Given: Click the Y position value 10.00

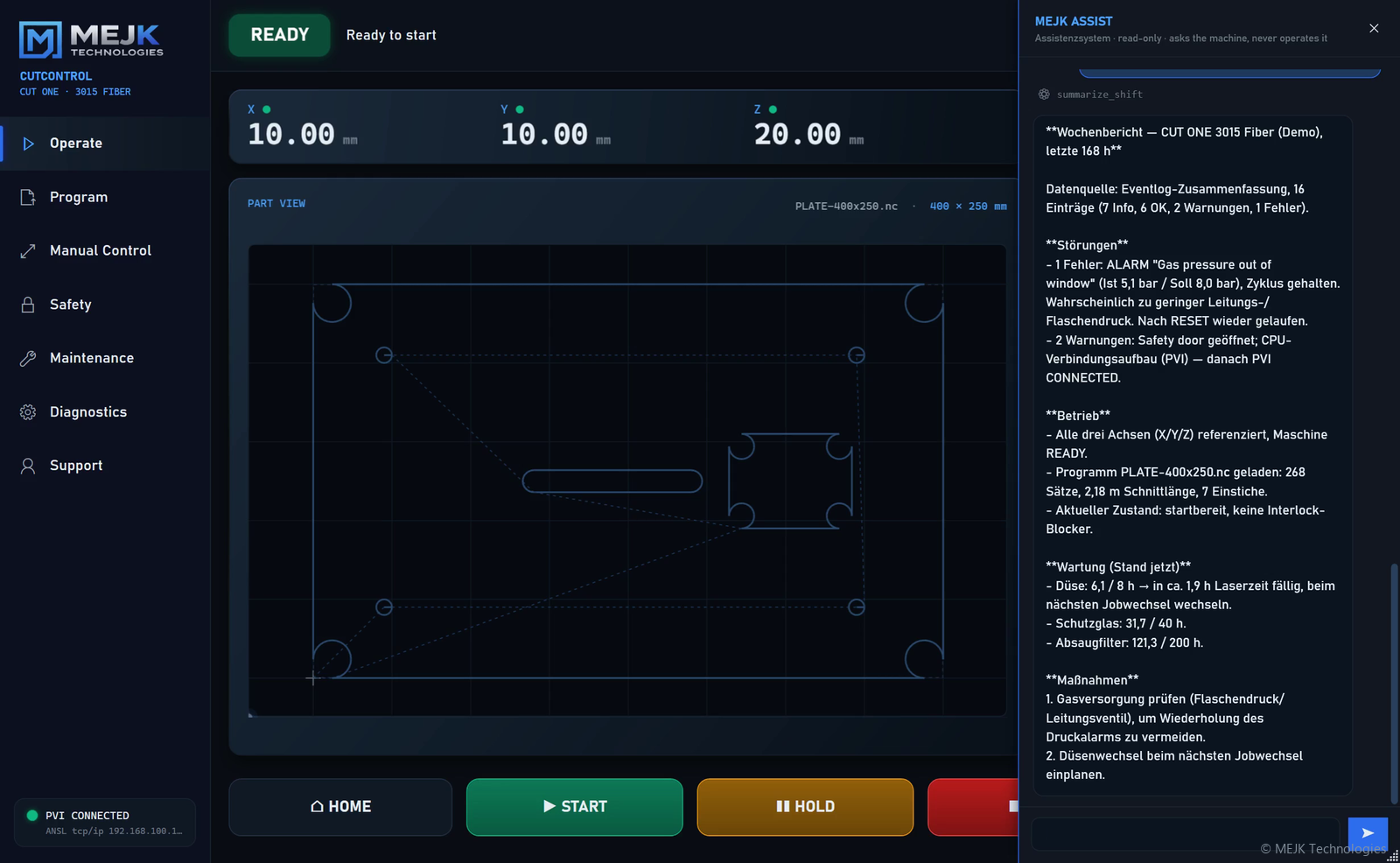Looking at the screenshot, I should click(x=544, y=135).
